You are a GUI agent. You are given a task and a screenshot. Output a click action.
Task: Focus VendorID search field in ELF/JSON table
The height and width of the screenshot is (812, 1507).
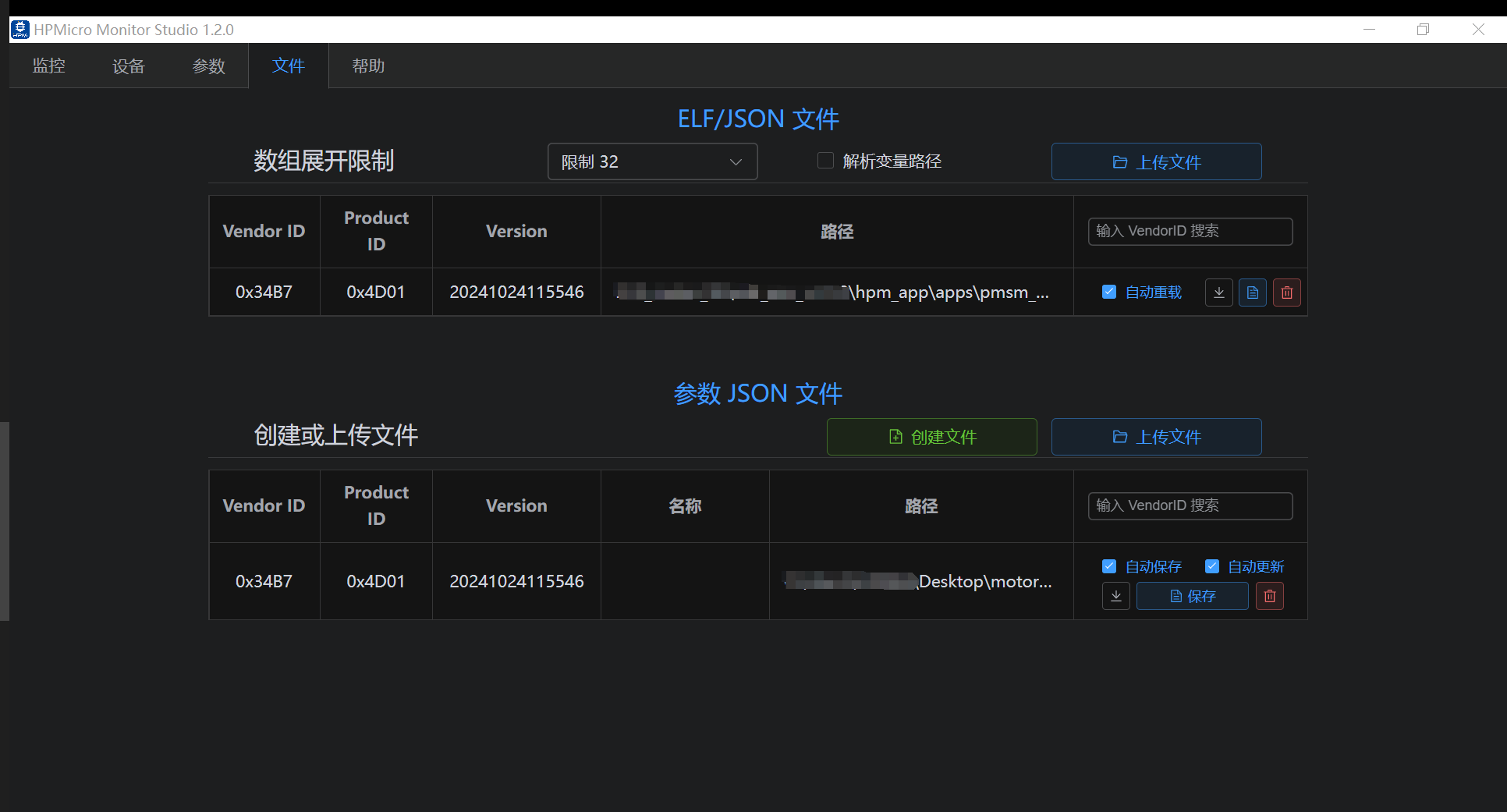[1190, 231]
